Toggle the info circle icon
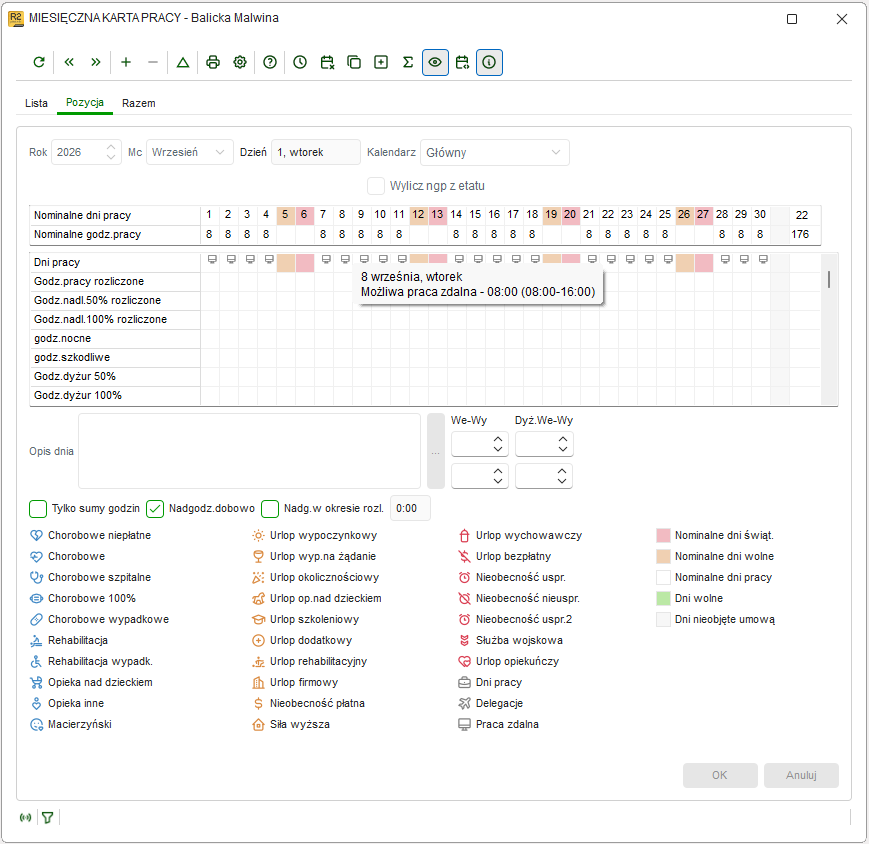The width and height of the screenshot is (869, 844). pyautogui.click(x=489, y=62)
